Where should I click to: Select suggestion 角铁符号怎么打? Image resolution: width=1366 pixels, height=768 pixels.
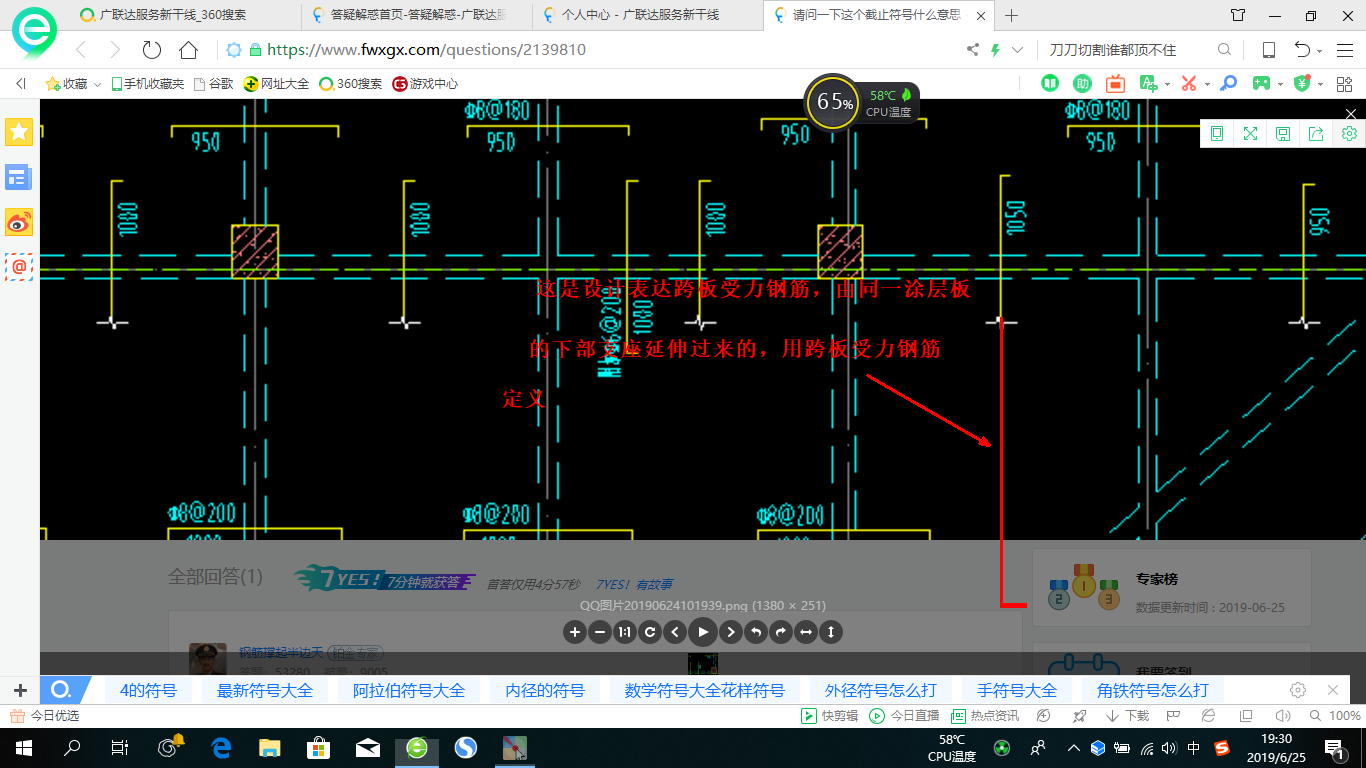1152,690
